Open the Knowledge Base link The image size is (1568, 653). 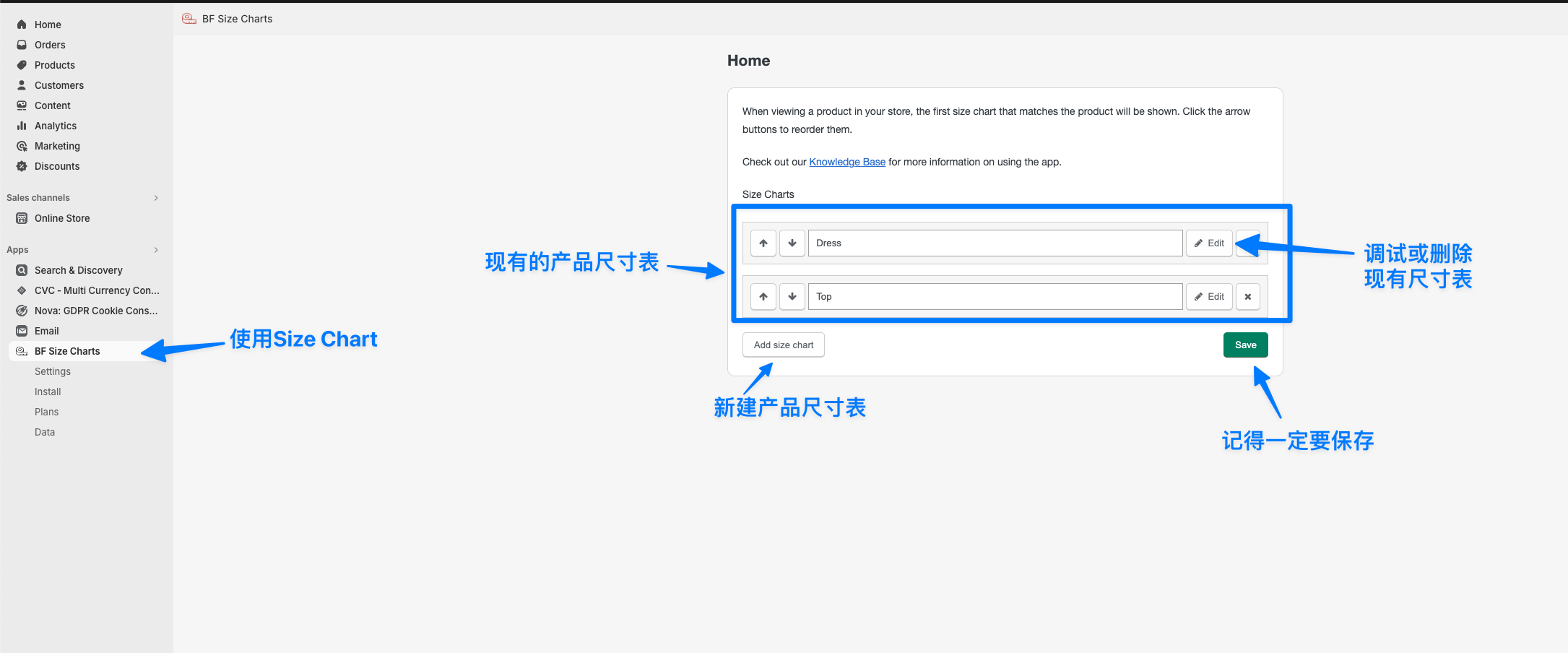[x=846, y=162]
